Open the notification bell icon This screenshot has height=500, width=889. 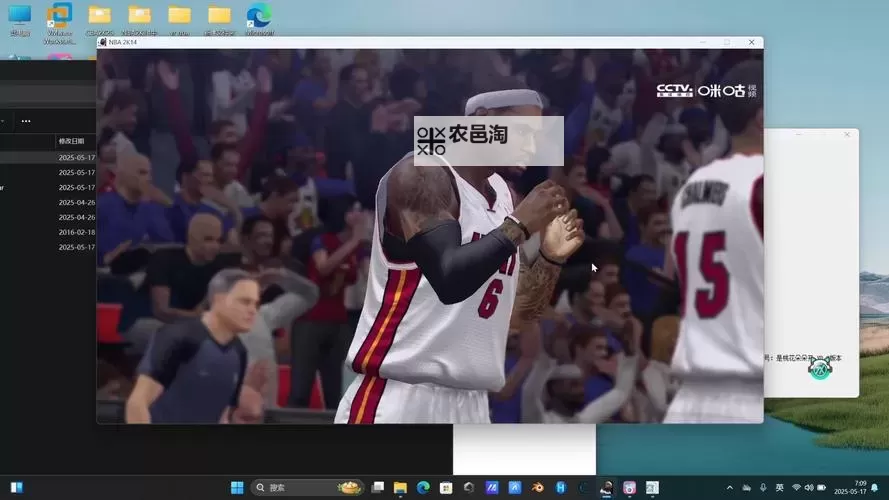(x=874, y=488)
